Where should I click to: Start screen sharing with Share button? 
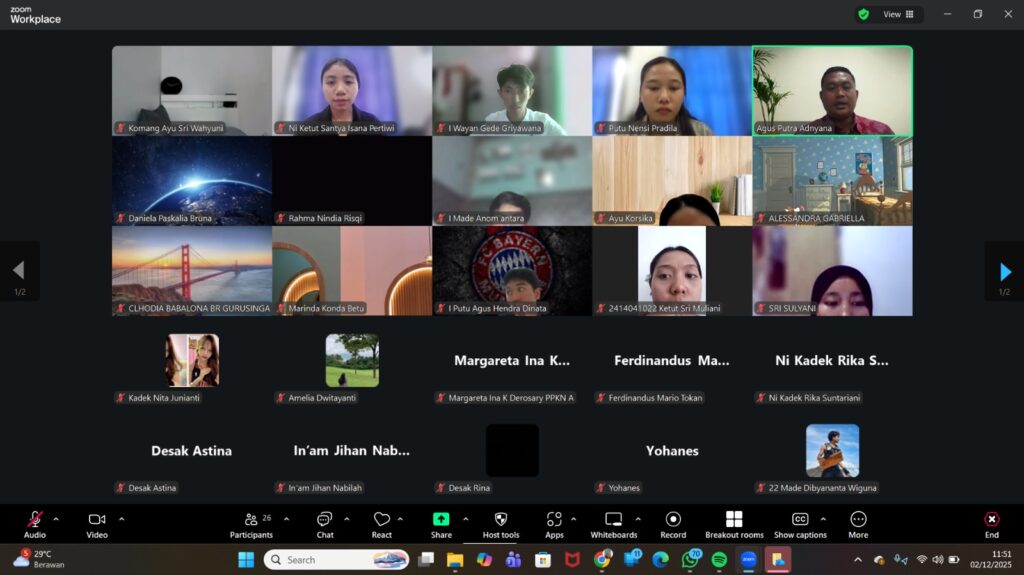441,524
